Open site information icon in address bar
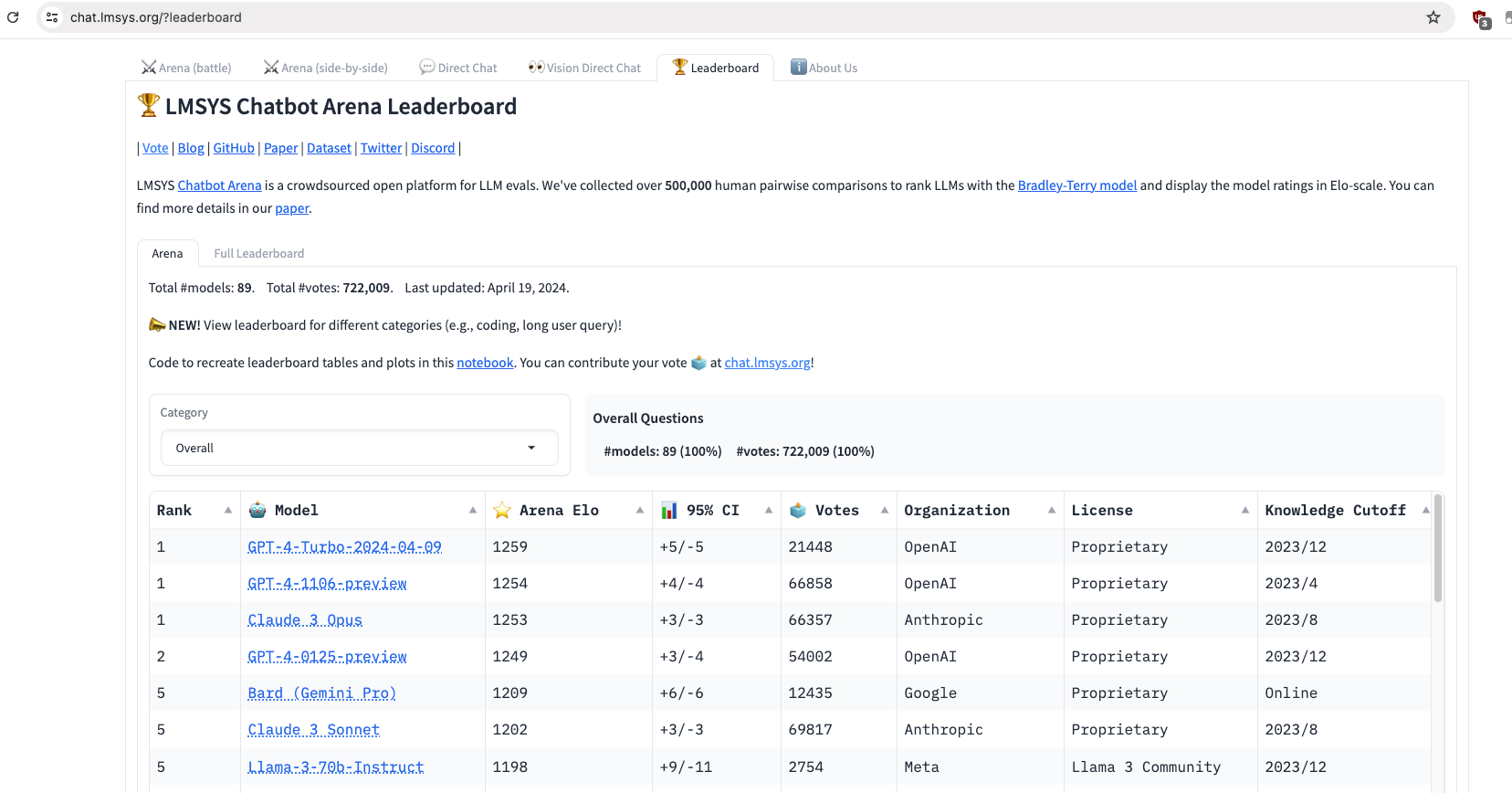The height and width of the screenshot is (793, 1512). tap(52, 17)
